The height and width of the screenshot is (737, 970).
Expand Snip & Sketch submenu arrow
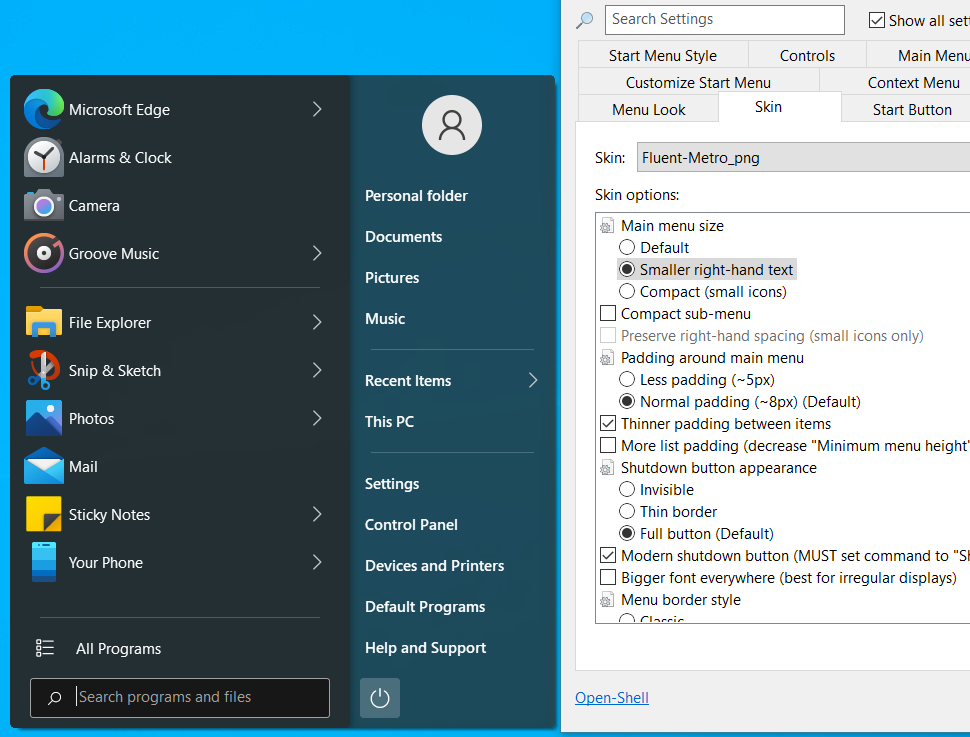click(317, 370)
